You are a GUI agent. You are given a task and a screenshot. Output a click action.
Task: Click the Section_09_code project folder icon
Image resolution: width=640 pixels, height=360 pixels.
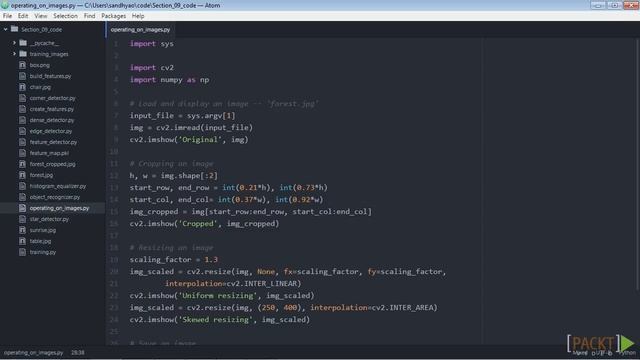pyautogui.click(x=15, y=29)
